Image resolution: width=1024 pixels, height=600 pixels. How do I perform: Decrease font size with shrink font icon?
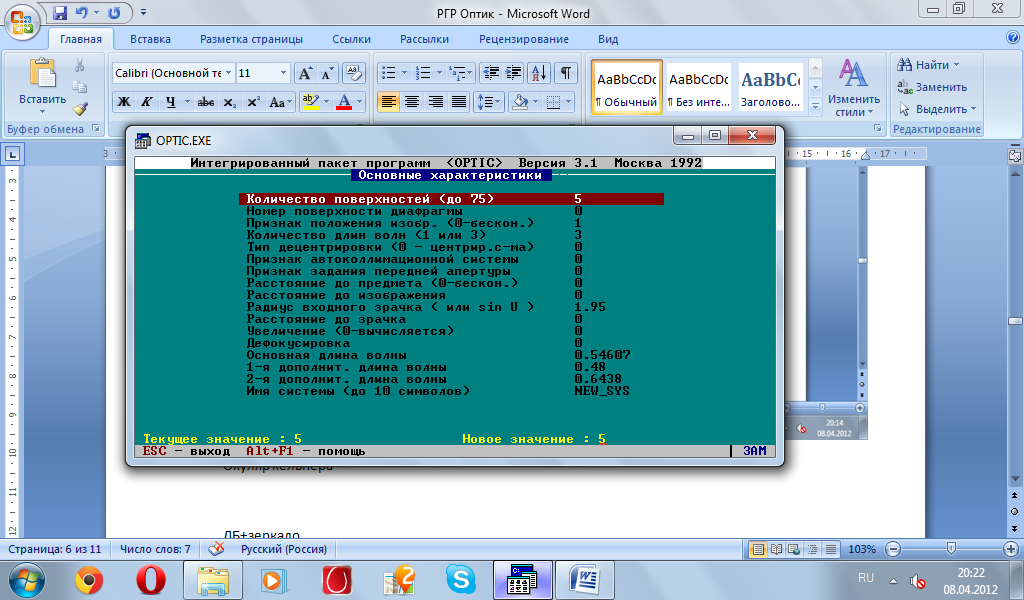pyautogui.click(x=327, y=73)
